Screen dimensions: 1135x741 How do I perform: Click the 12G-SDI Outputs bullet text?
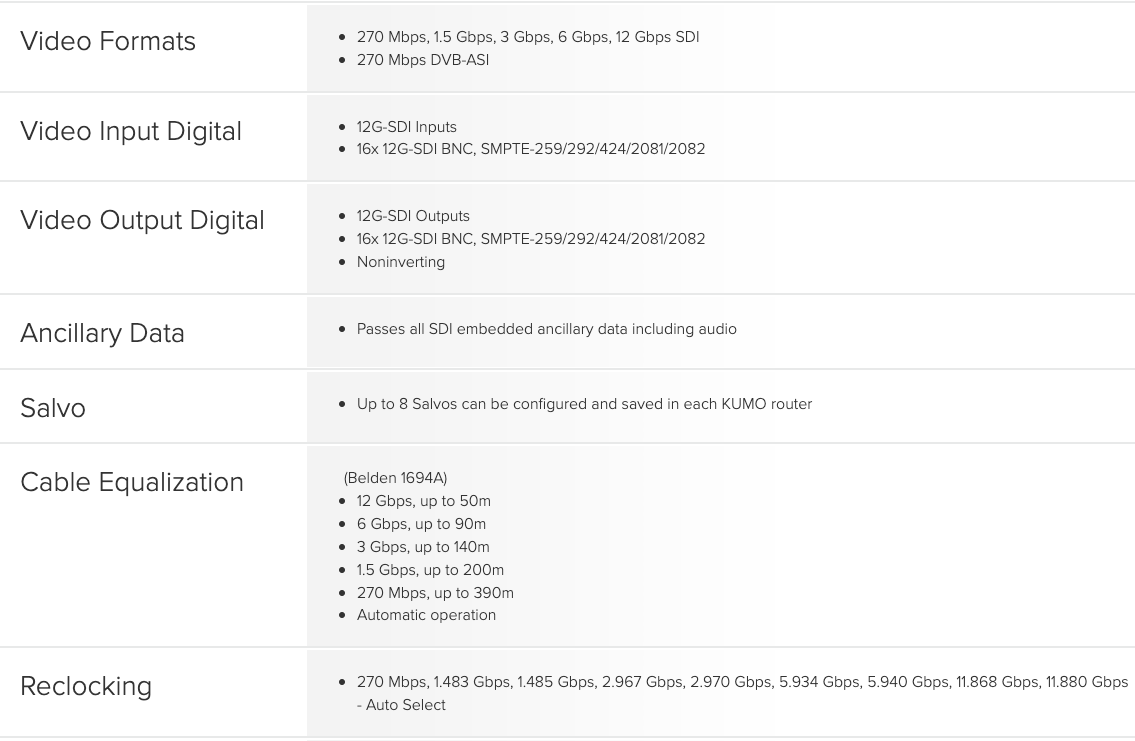coord(413,216)
